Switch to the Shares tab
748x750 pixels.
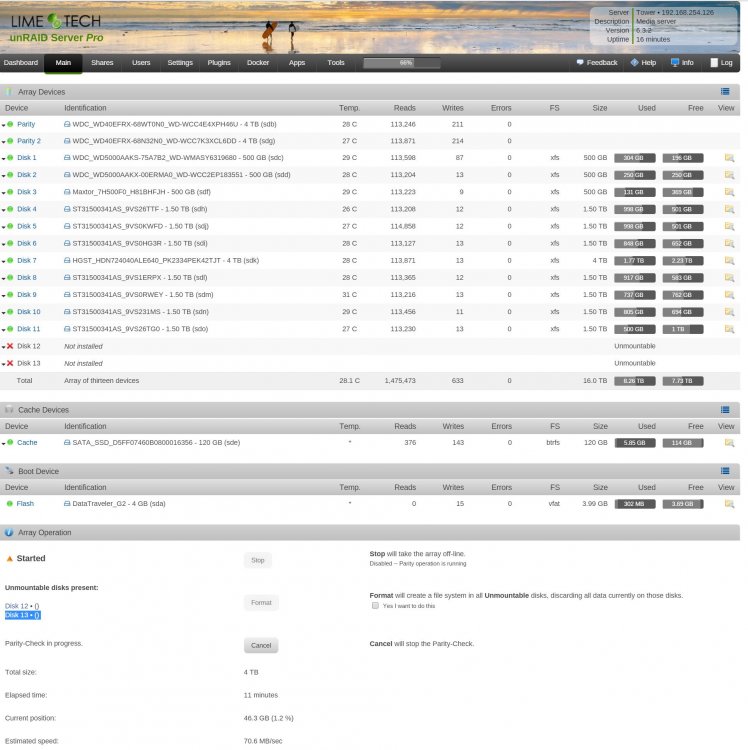(x=102, y=63)
